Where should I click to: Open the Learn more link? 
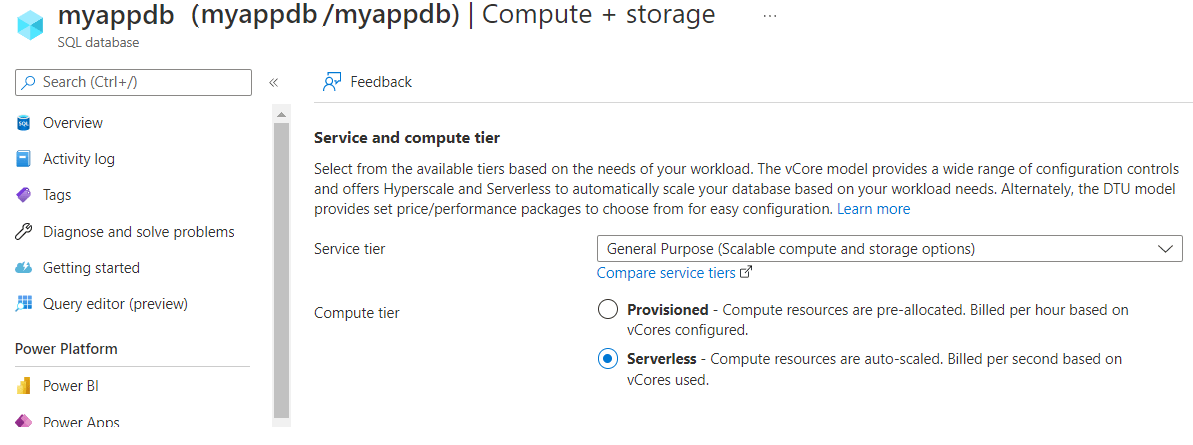[x=873, y=209]
